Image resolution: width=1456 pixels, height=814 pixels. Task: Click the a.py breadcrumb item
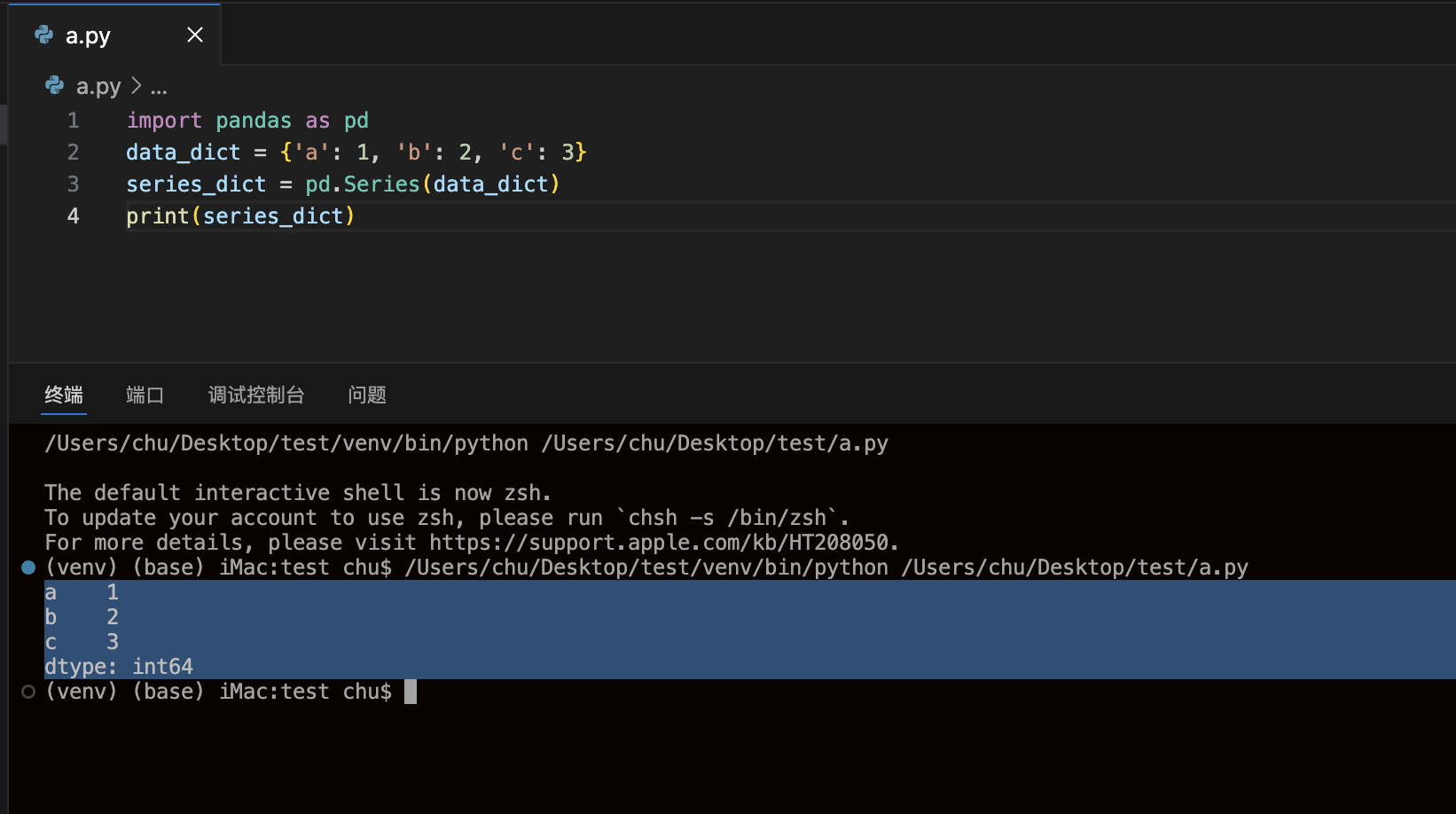pos(98,86)
